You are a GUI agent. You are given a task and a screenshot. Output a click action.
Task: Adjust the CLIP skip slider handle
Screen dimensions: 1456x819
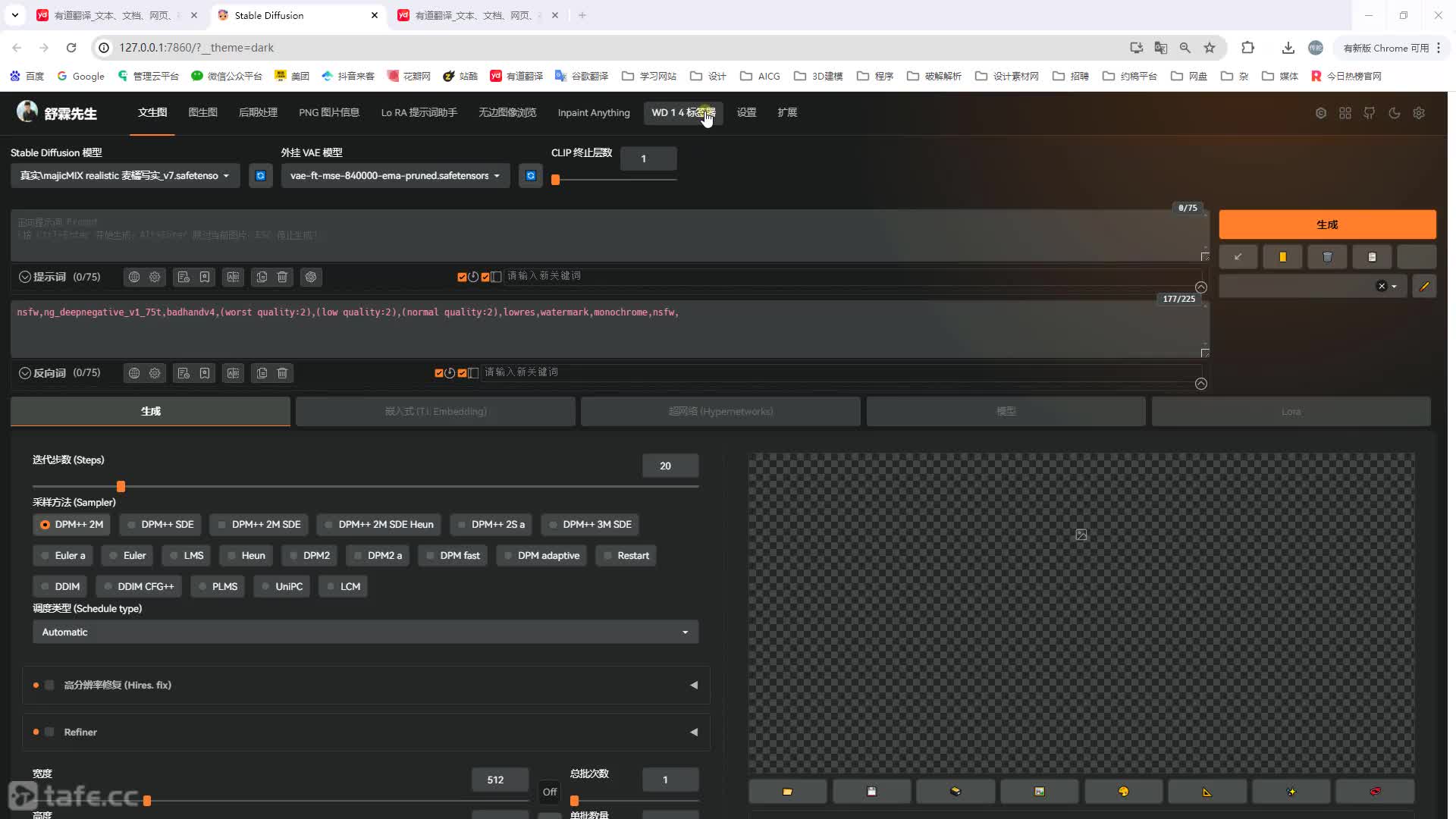[x=555, y=180]
